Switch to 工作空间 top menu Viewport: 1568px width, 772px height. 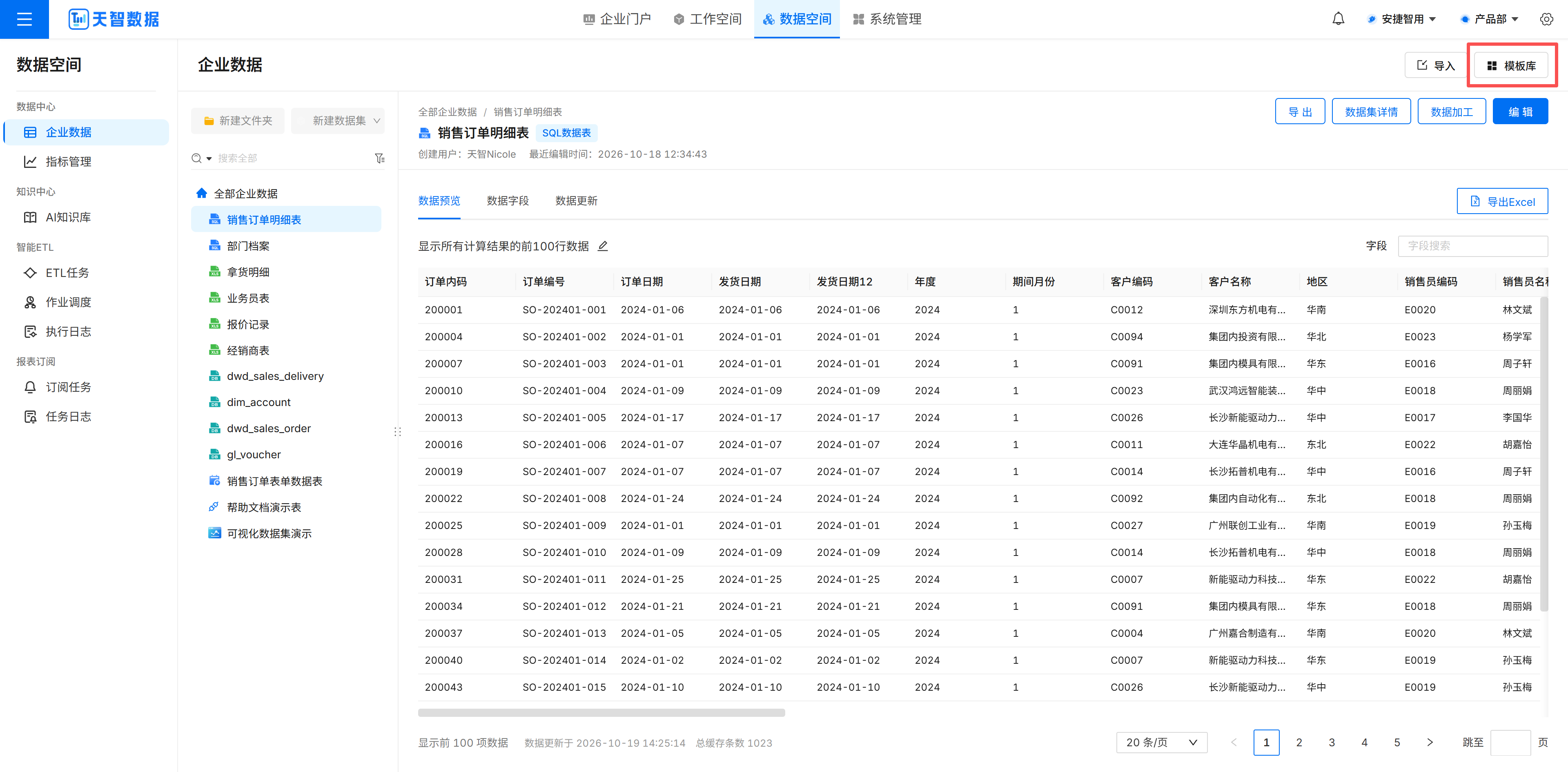click(708, 19)
